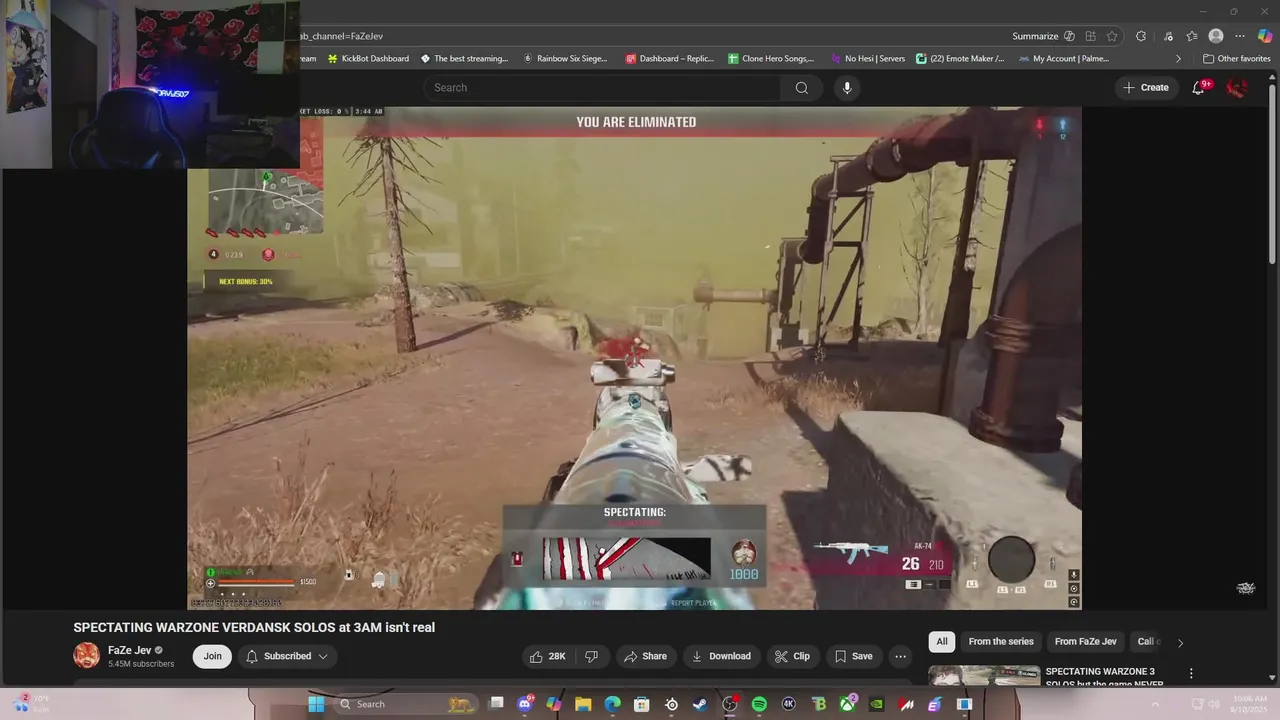The width and height of the screenshot is (1280, 720).
Task: Dislike the video with thumbs down
Action: (591, 656)
